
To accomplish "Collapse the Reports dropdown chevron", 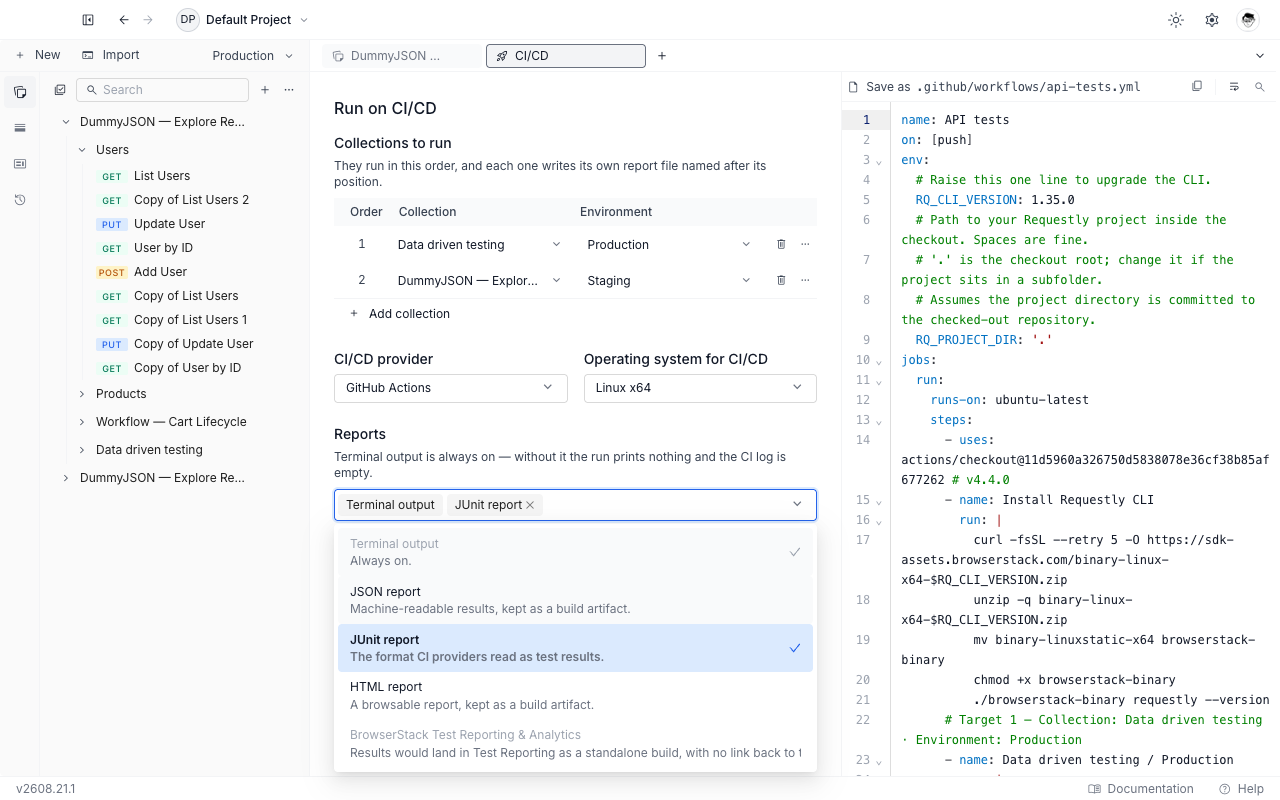I will pyautogui.click(x=797, y=505).
